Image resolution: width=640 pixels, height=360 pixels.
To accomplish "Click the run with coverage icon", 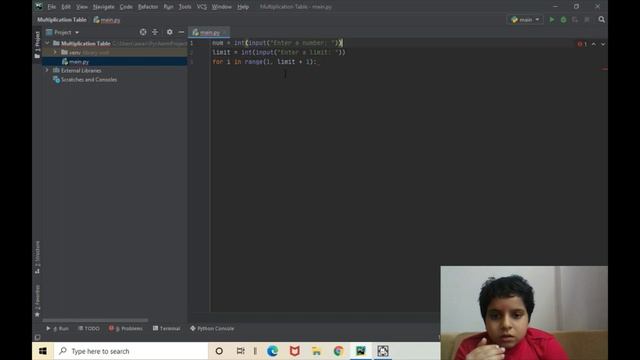I will pos(575,20).
